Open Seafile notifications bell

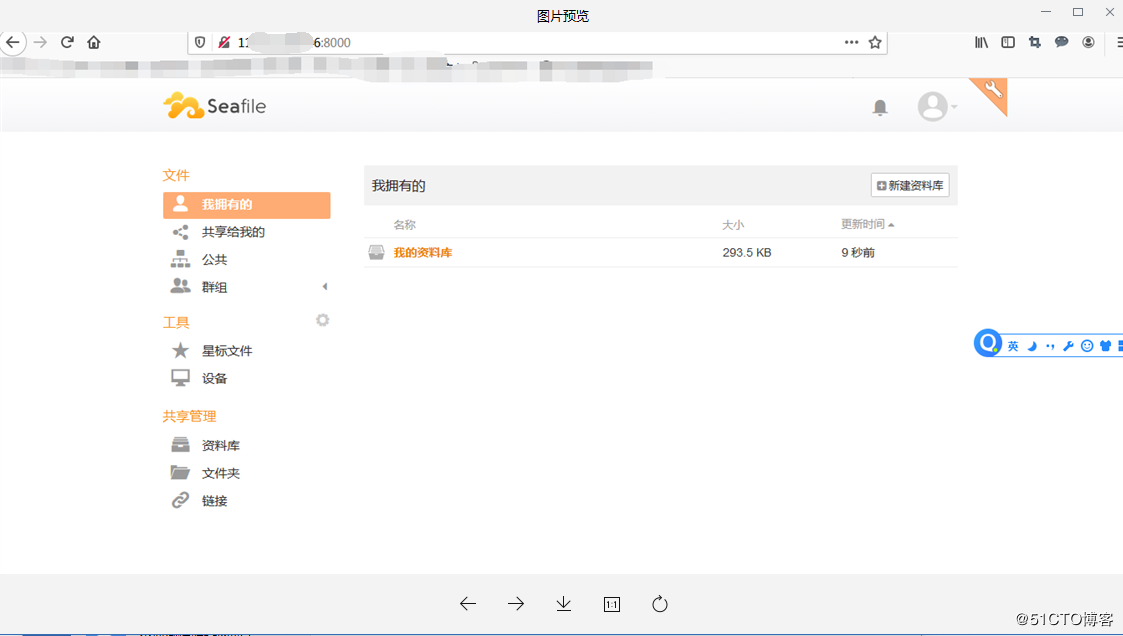coord(879,106)
